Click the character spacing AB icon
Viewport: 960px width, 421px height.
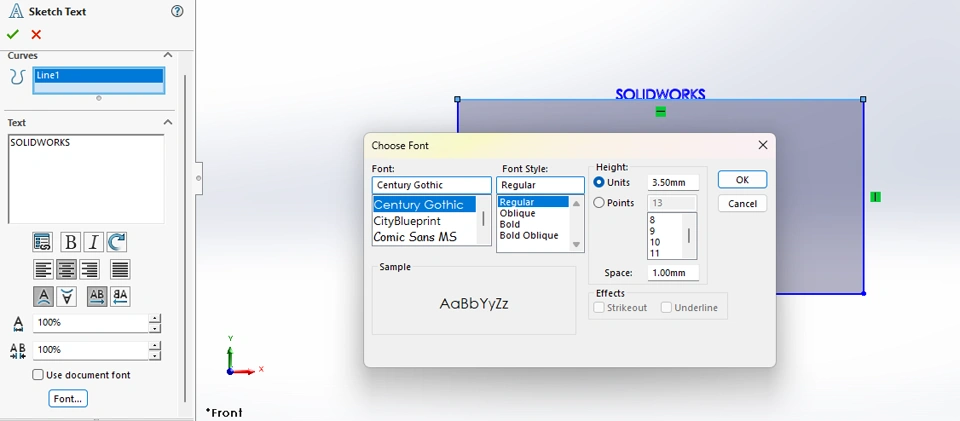click(18, 350)
